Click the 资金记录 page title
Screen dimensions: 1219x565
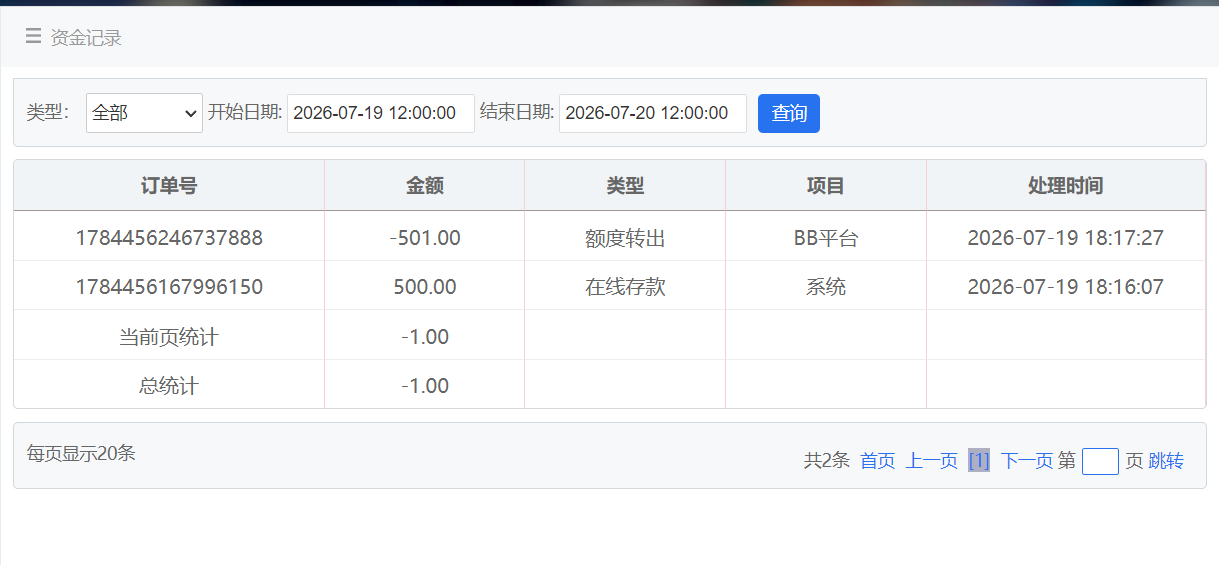pos(86,38)
